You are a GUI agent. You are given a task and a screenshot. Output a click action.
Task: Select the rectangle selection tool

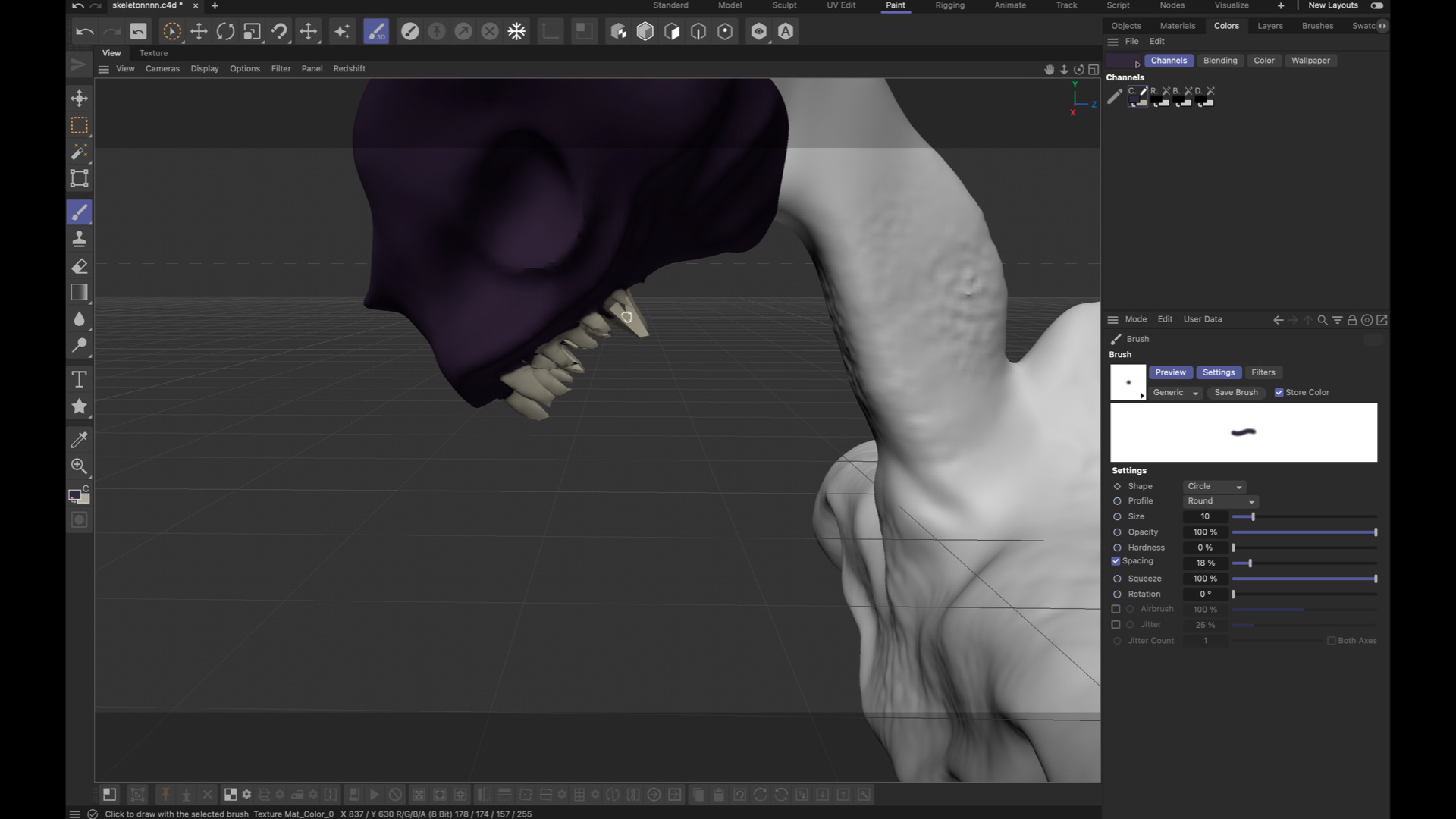79,125
